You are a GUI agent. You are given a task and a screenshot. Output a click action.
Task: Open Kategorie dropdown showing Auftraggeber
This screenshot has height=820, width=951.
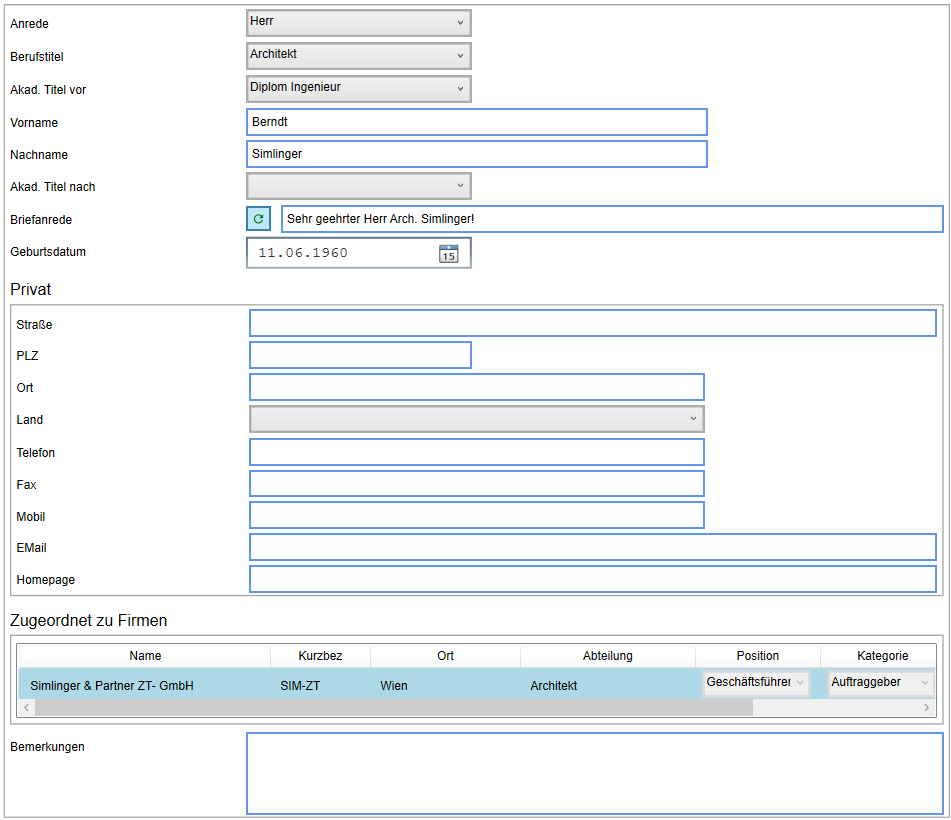pyautogui.click(x=880, y=683)
